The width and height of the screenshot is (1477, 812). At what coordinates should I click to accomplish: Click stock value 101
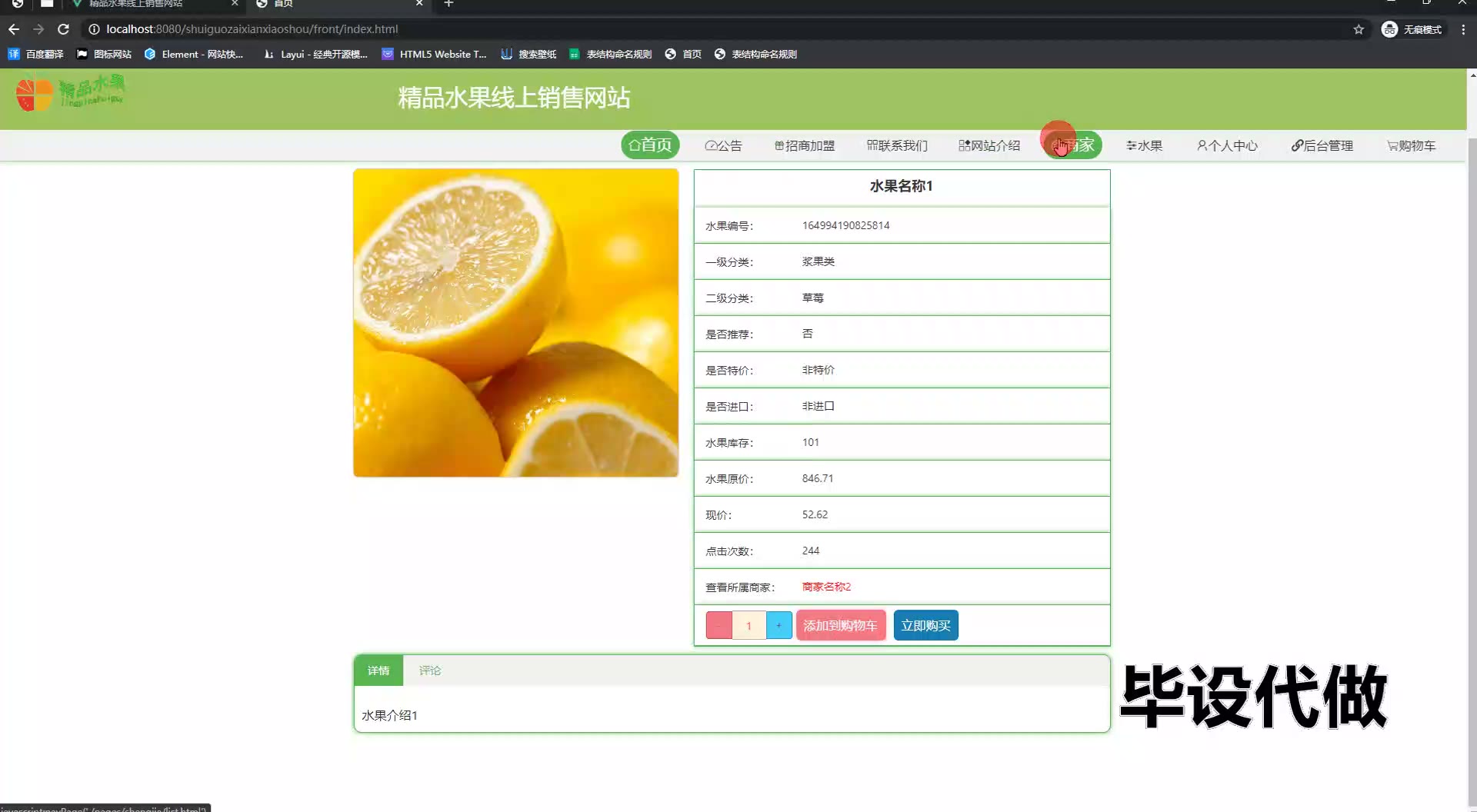[x=810, y=442]
